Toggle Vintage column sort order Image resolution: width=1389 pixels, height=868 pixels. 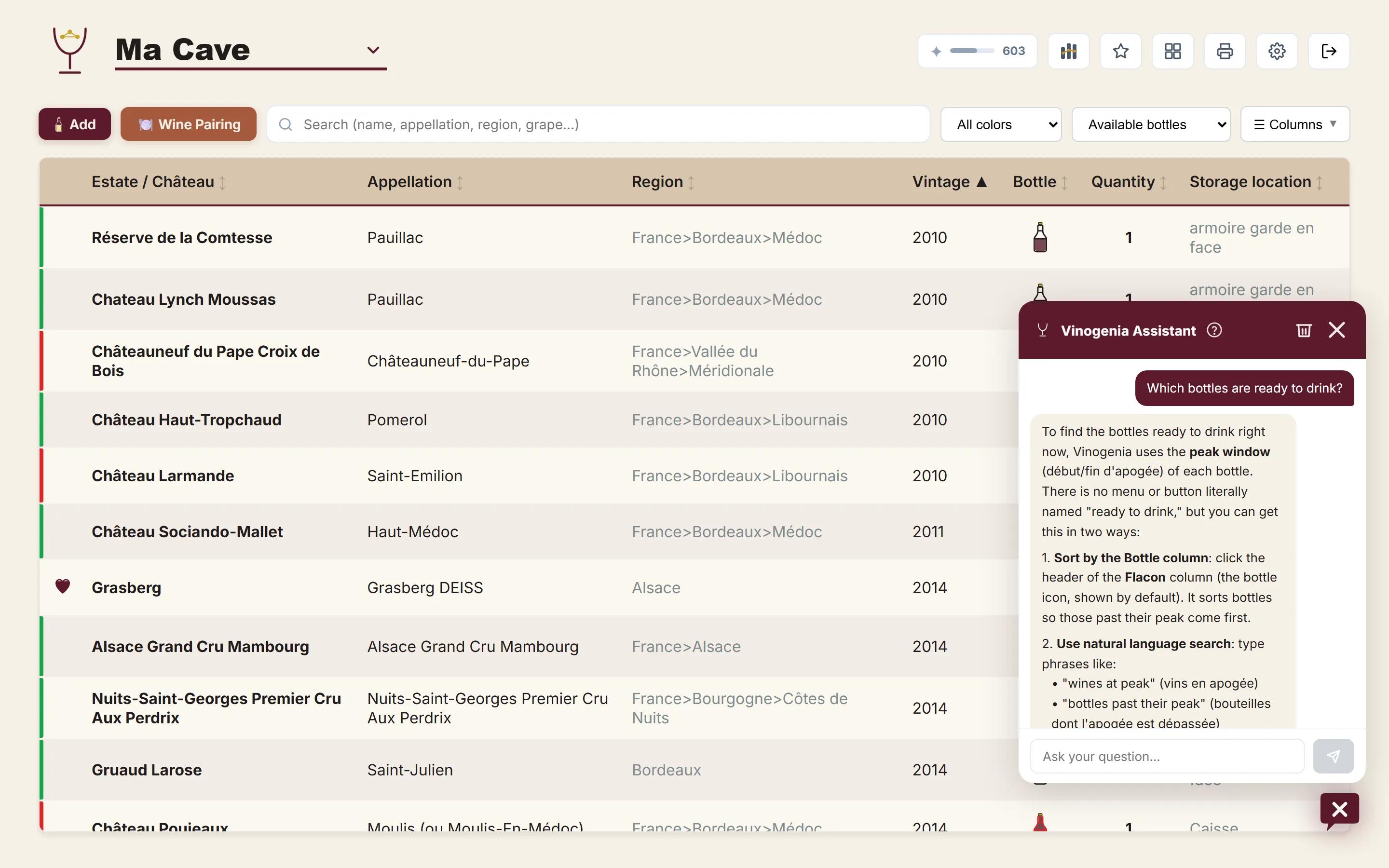pos(949,182)
